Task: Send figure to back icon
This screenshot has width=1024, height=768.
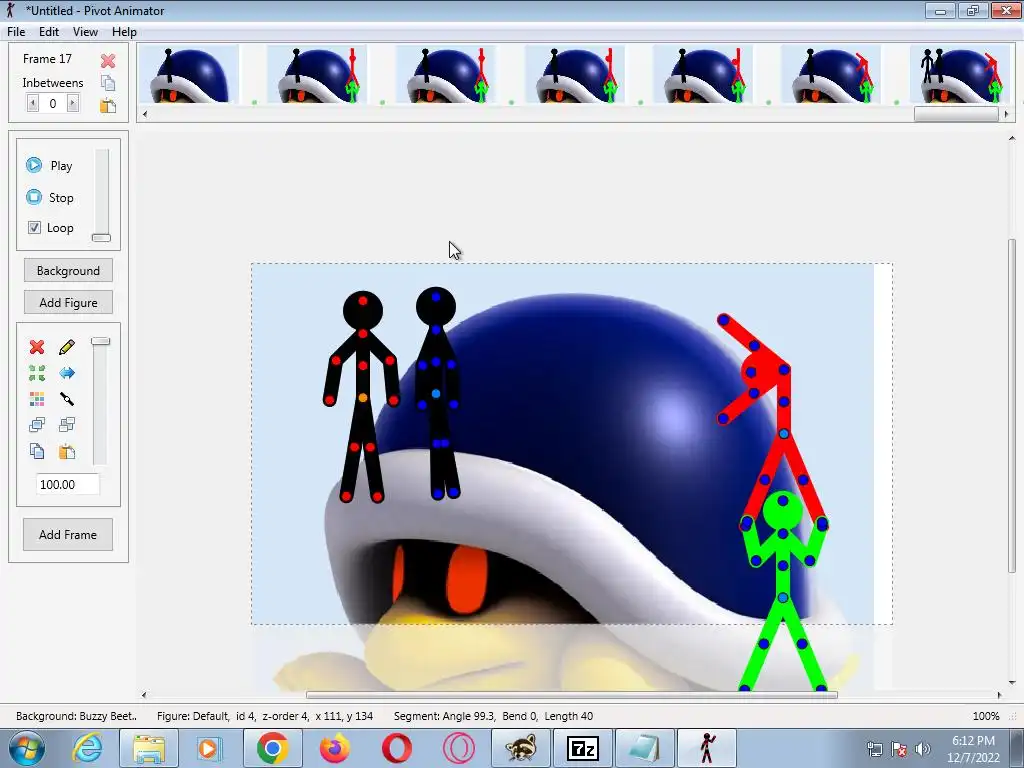Action: pyautogui.click(x=67, y=425)
